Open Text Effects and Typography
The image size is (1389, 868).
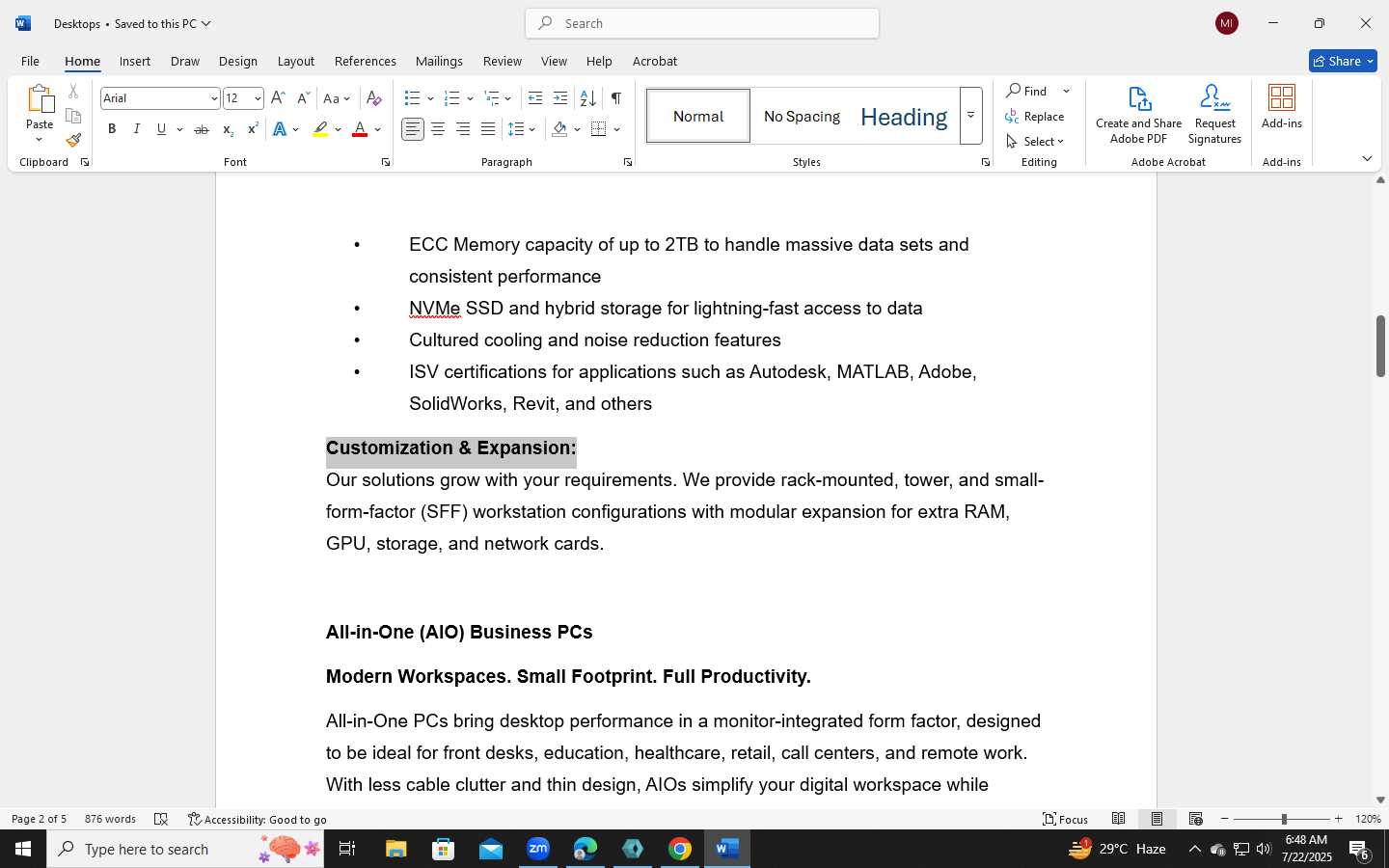280,129
